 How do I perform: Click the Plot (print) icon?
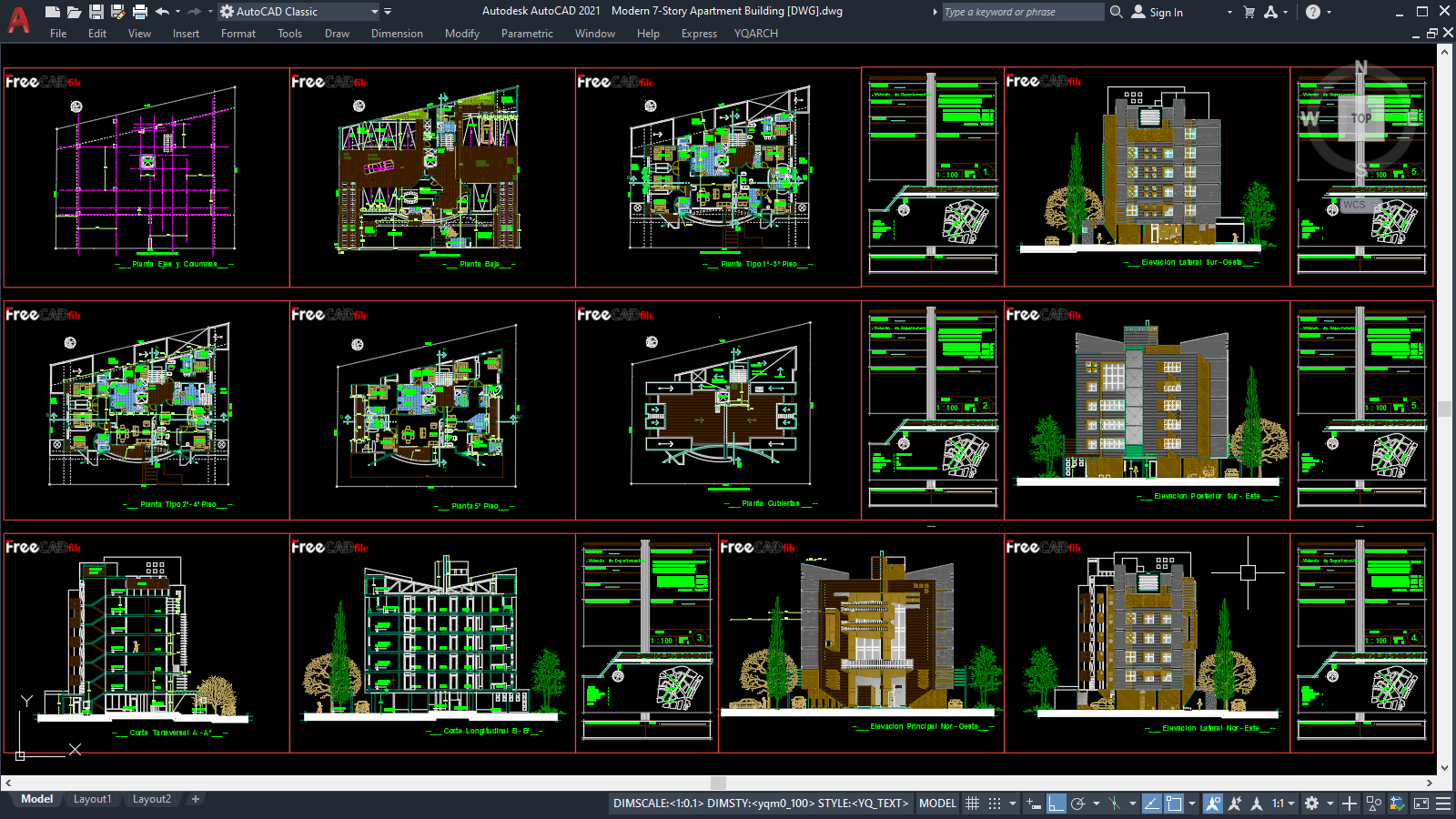[x=138, y=12]
